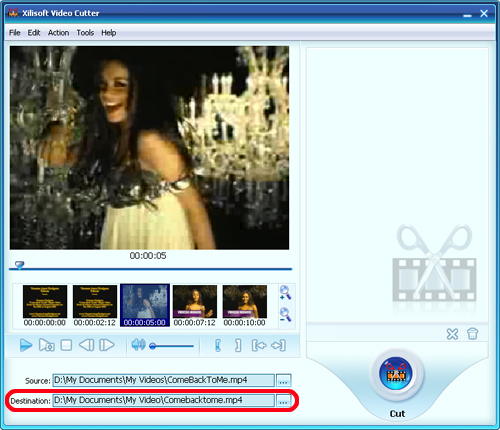Jump to segment start point

[259, 346]
